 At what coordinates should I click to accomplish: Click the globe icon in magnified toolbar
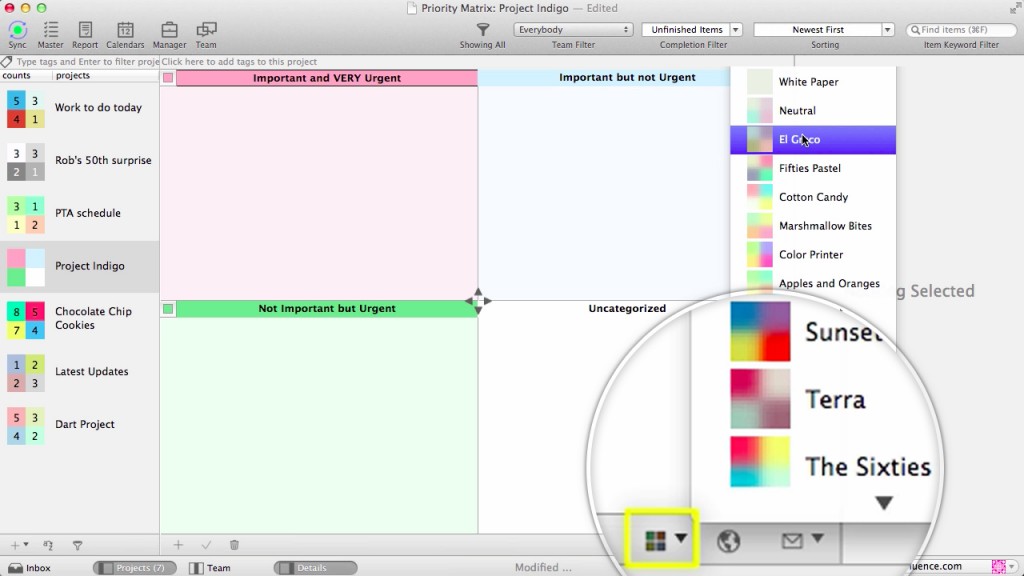pos(729,541)
